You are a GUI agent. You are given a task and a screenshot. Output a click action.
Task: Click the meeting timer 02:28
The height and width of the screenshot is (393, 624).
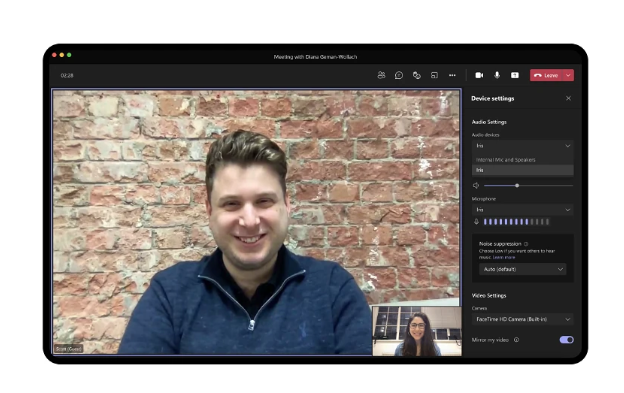(x=67, y=75)
